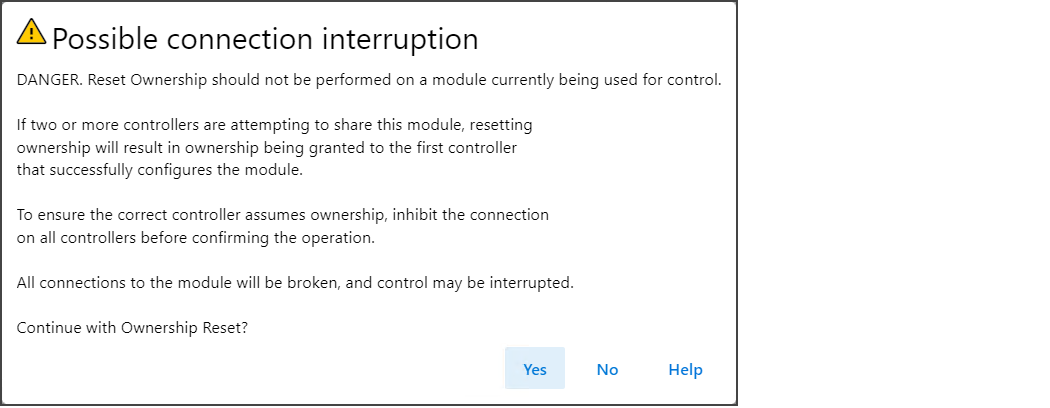
Task: Click the yellow warning triangle icon
Action: [31, 31]
